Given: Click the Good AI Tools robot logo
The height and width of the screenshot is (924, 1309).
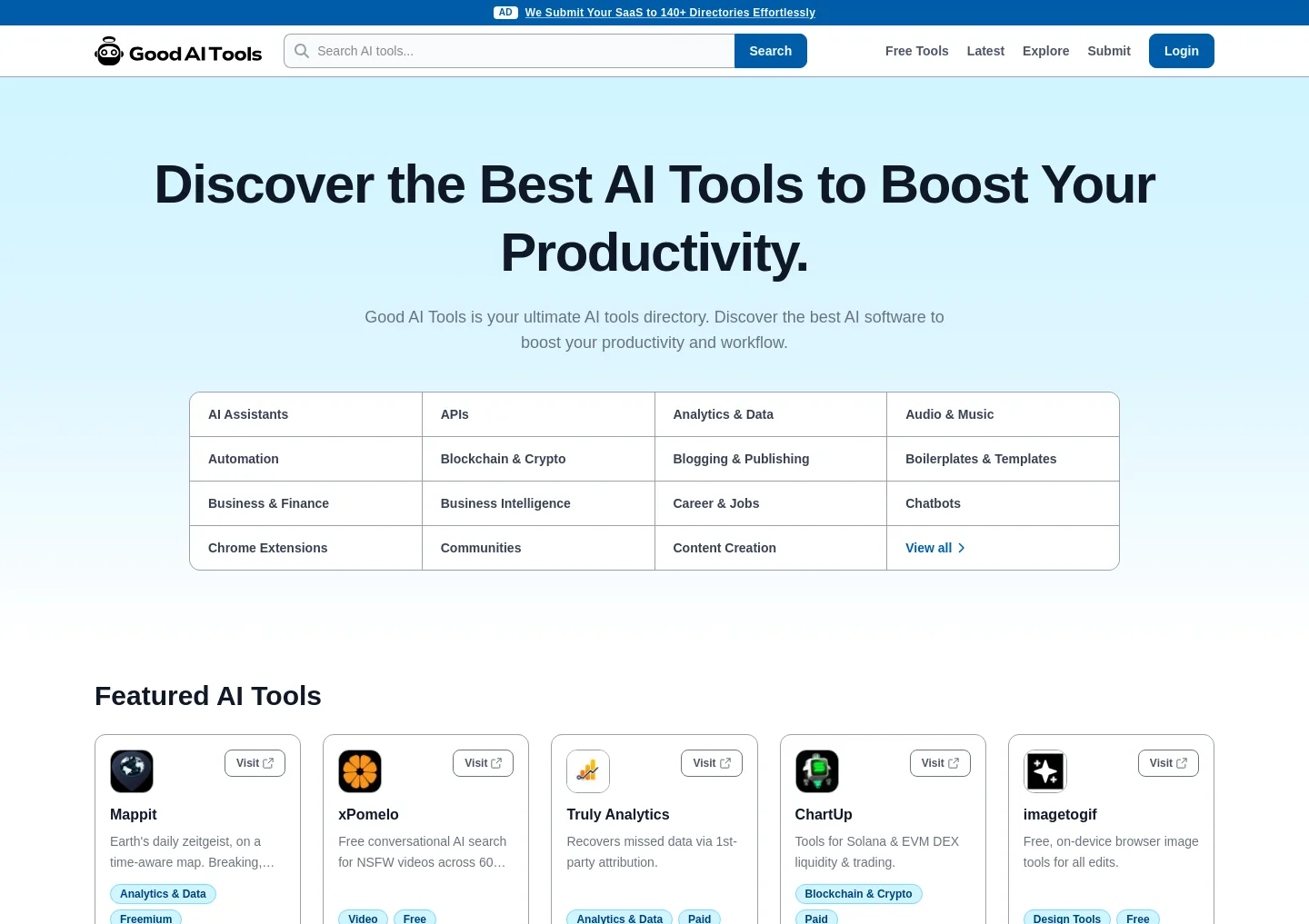Looking at the screenshot, I should coord(178,51).
